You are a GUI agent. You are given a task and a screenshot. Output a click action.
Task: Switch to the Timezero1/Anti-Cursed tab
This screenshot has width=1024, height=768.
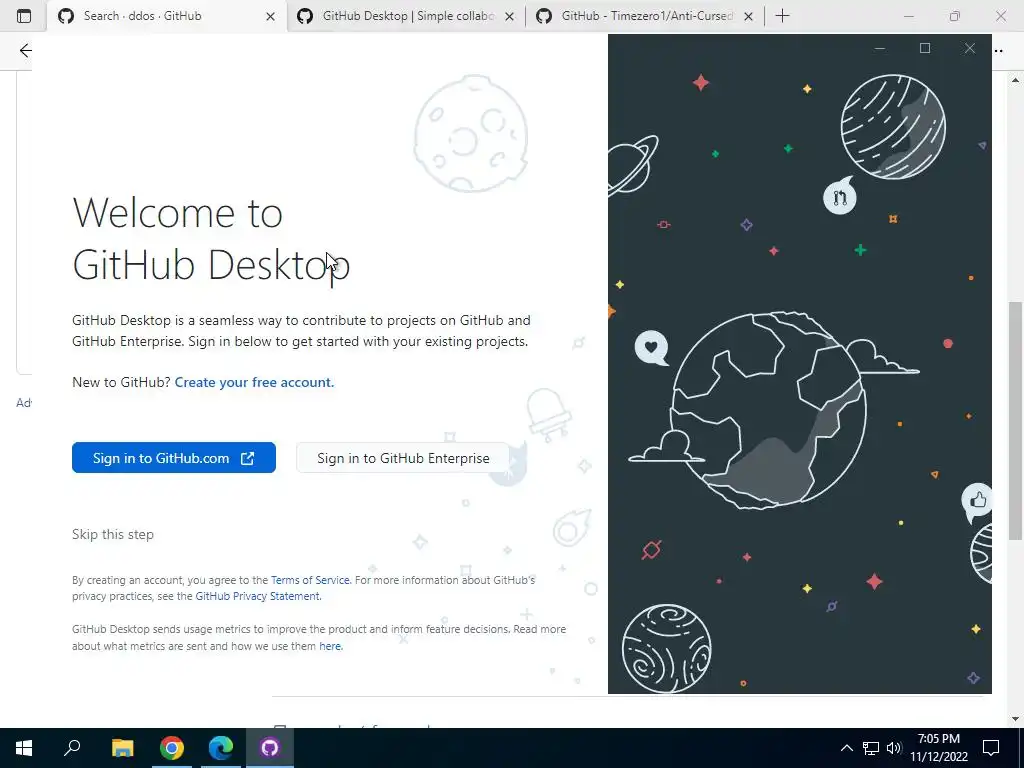point(645,16)
